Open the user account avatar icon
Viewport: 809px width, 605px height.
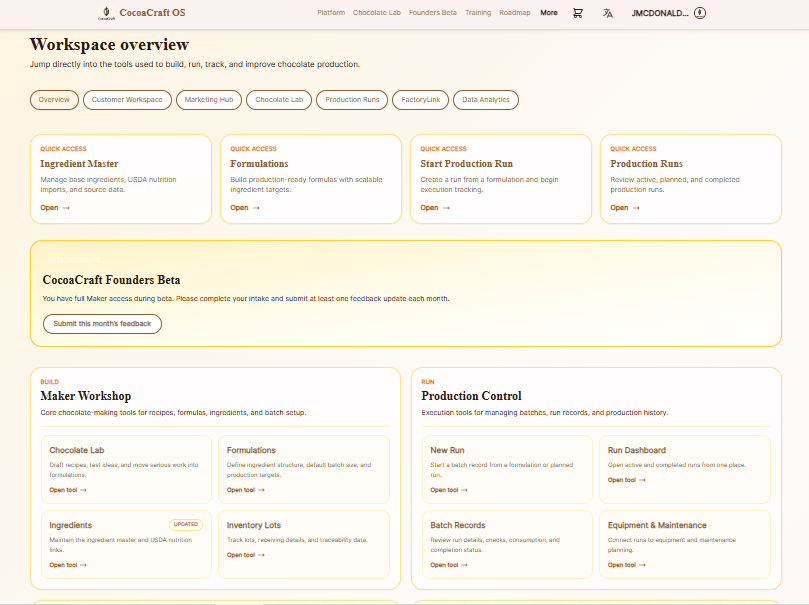(x=700, y=13)
